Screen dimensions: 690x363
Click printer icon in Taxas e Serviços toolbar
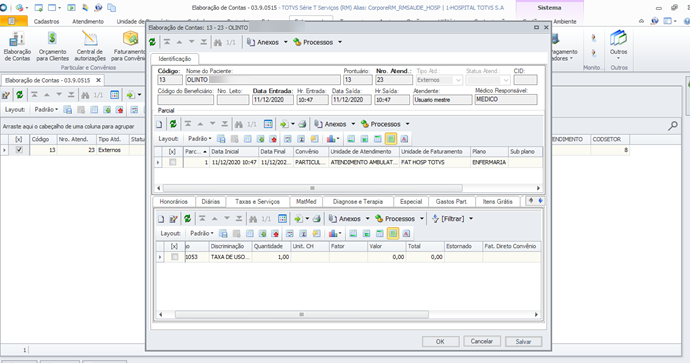pyautogui.click(x=316, y=219)
